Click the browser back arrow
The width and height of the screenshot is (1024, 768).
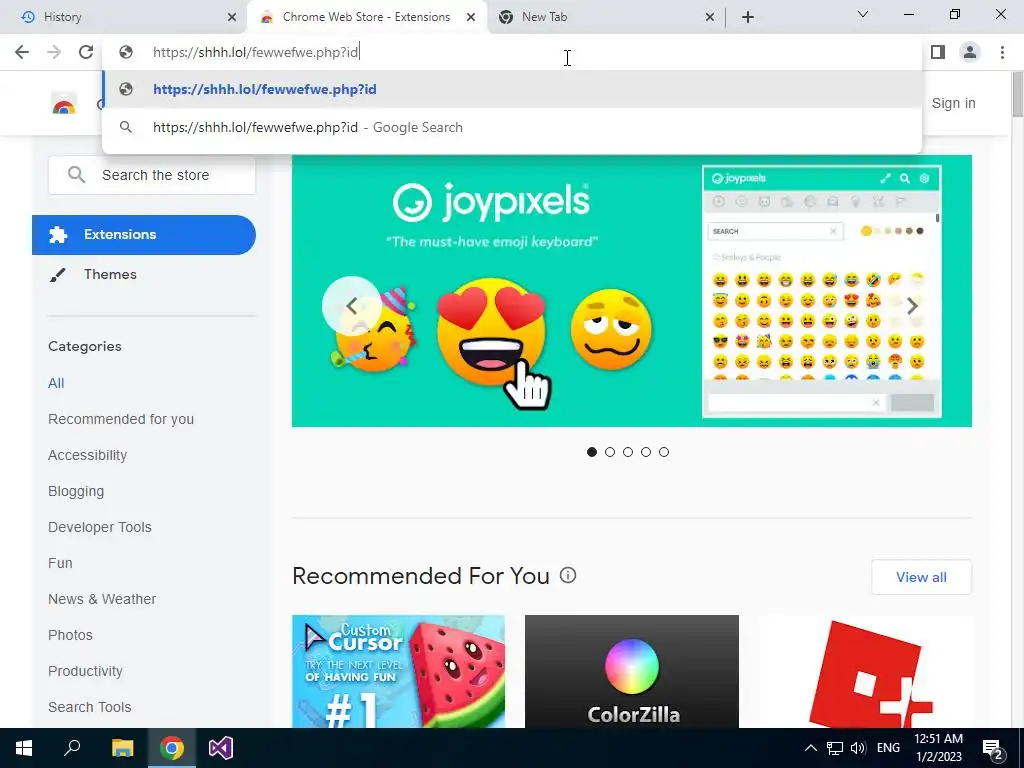tap(22, 52)
